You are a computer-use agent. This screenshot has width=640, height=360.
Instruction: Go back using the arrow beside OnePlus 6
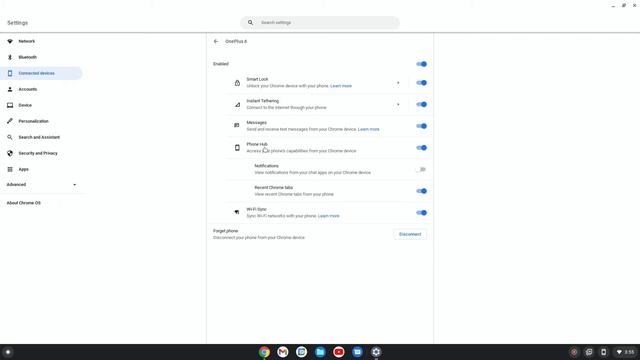216,41
